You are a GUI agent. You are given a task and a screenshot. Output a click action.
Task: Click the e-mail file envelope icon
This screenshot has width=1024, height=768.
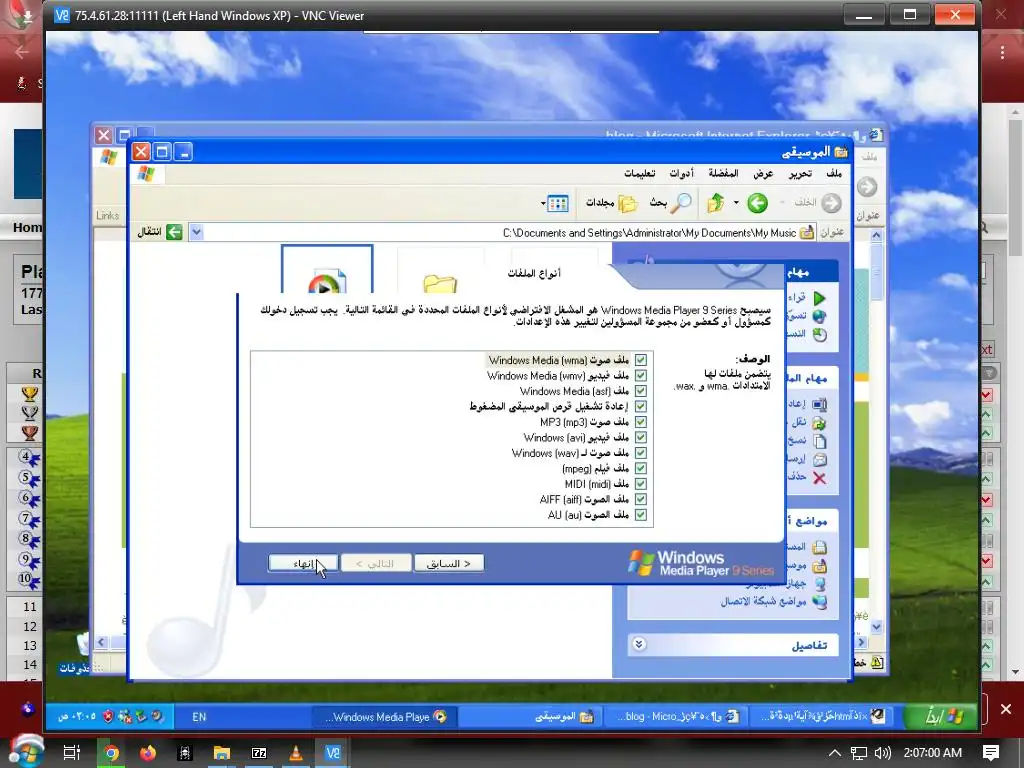point(819,460)
